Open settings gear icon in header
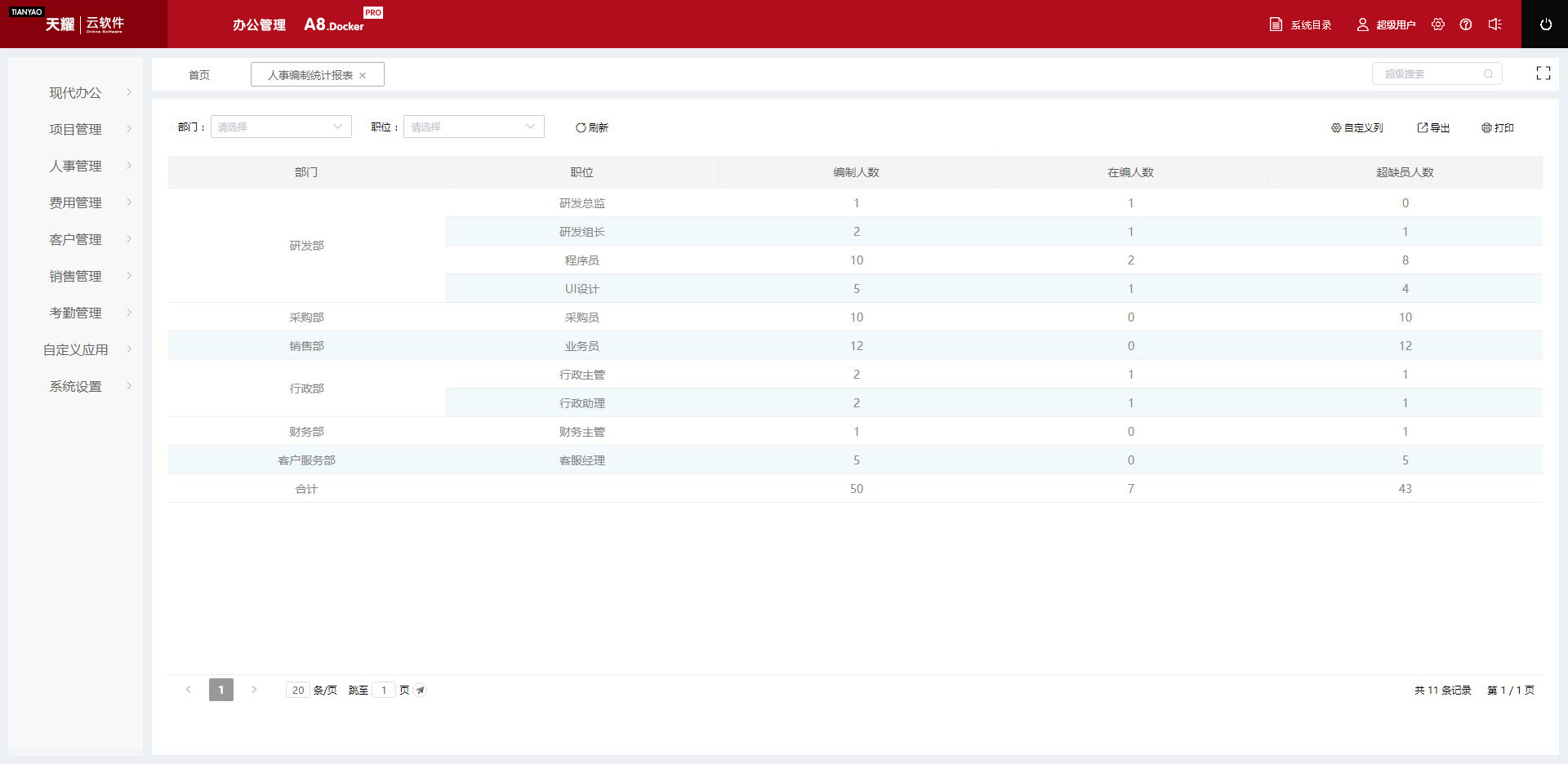This screenshot has width=1568, height=764. (1438, 24)
